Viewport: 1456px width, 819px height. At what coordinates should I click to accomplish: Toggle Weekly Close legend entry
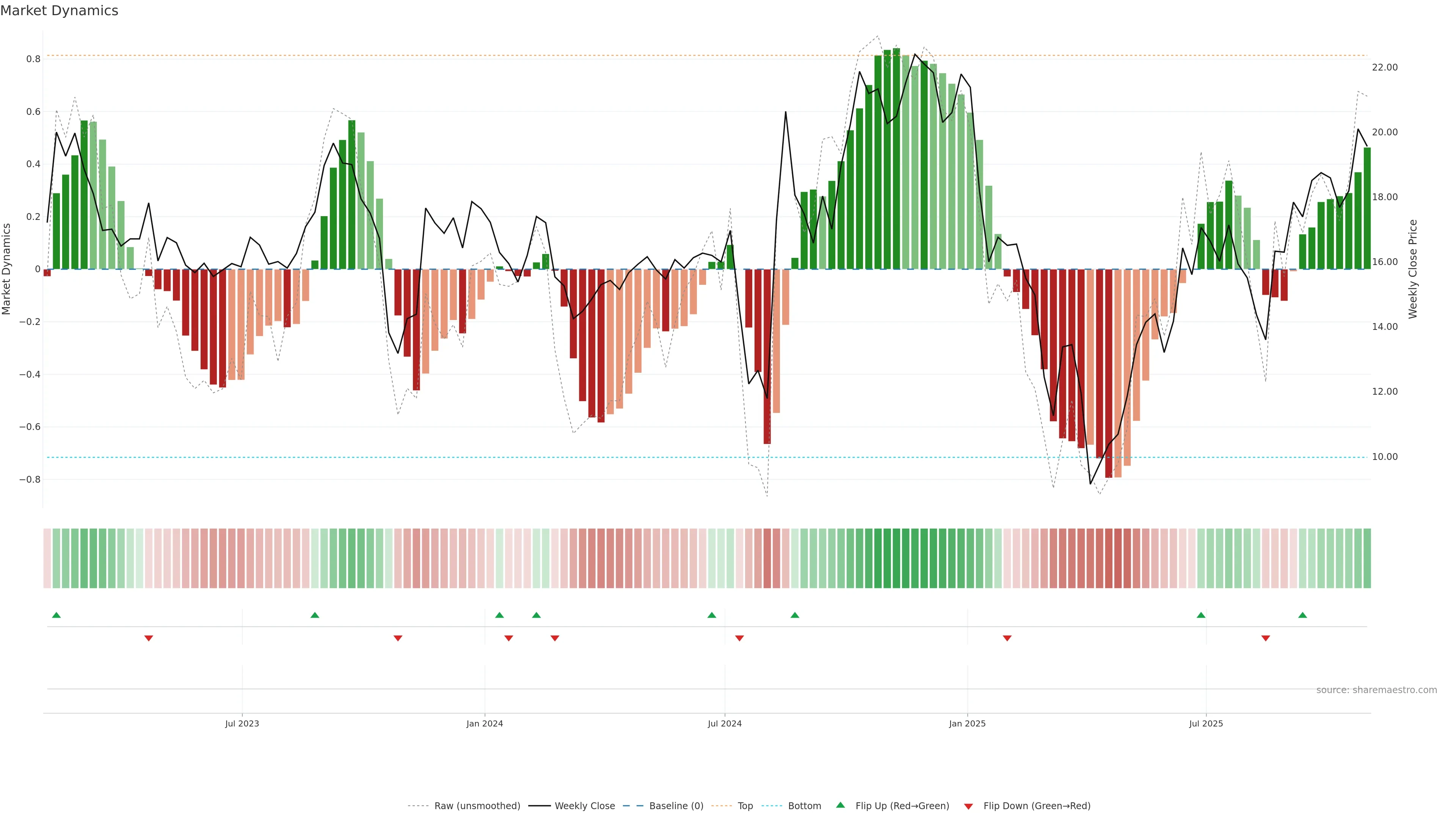[584, 805]
